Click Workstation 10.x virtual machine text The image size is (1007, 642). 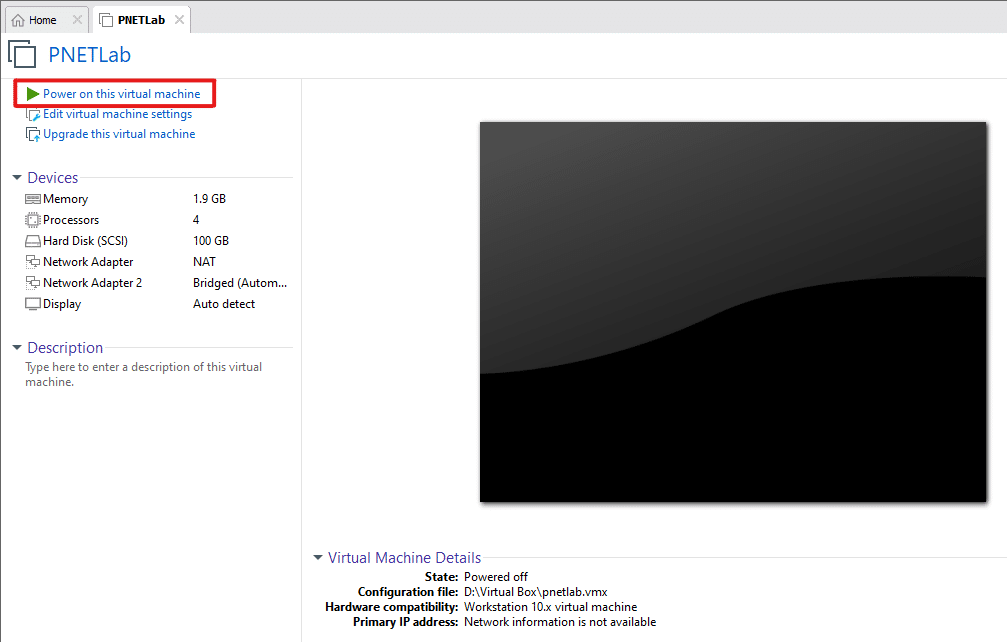(x=550, y=607)
